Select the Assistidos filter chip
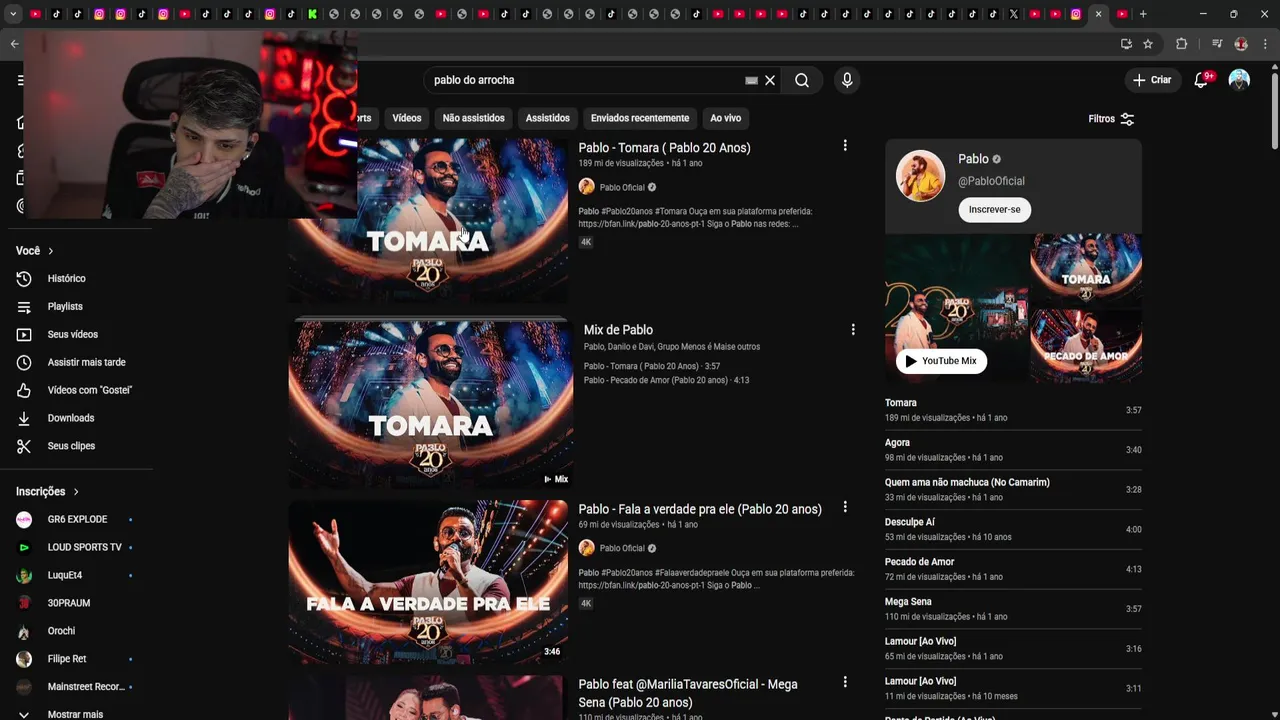This screenshot has width=1280, height=720. click(x=548, y=118)
